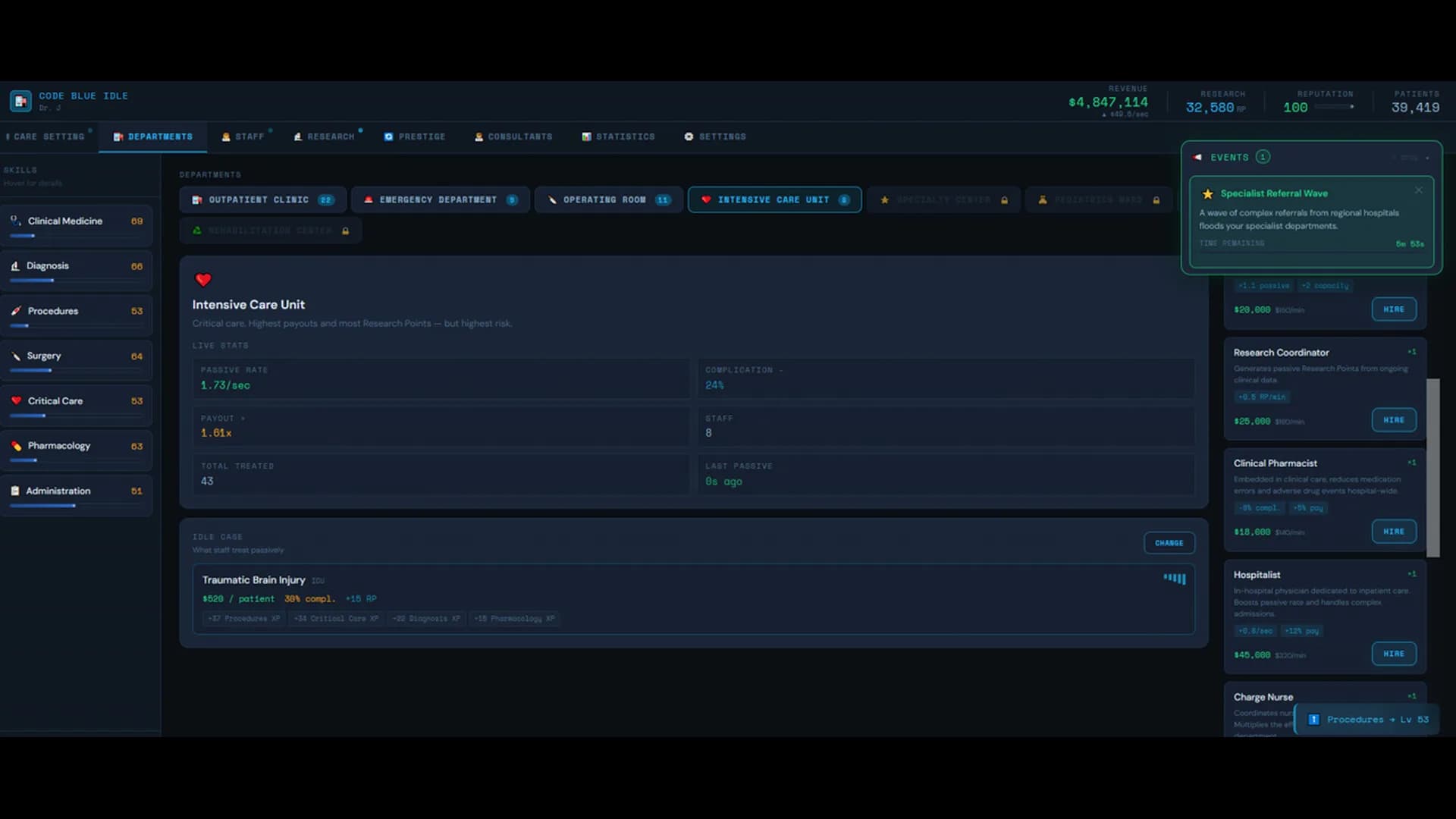Click the signal bars icon on Traumatic Brain Injury

coord(1175,579)
